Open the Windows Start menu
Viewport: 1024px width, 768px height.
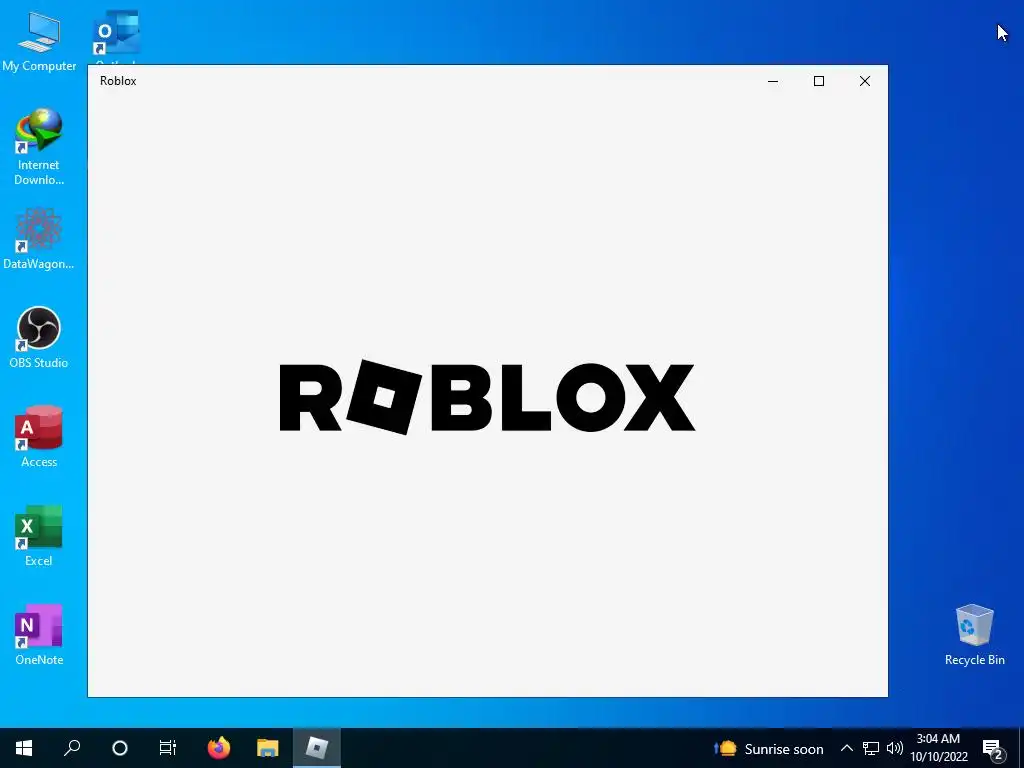point(24,748)
